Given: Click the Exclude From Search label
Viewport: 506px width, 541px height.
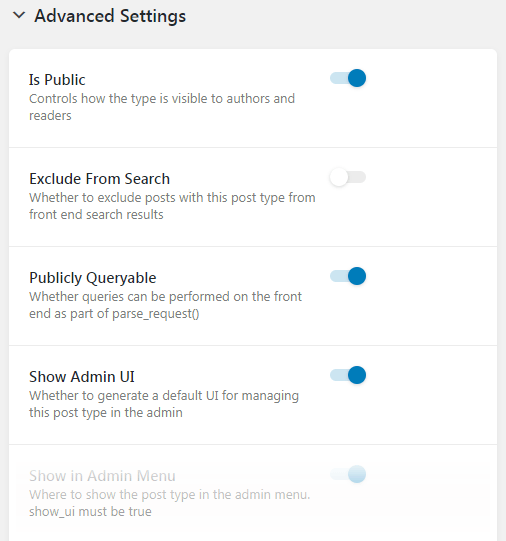Looking at the screenshot, I should 99,179.
